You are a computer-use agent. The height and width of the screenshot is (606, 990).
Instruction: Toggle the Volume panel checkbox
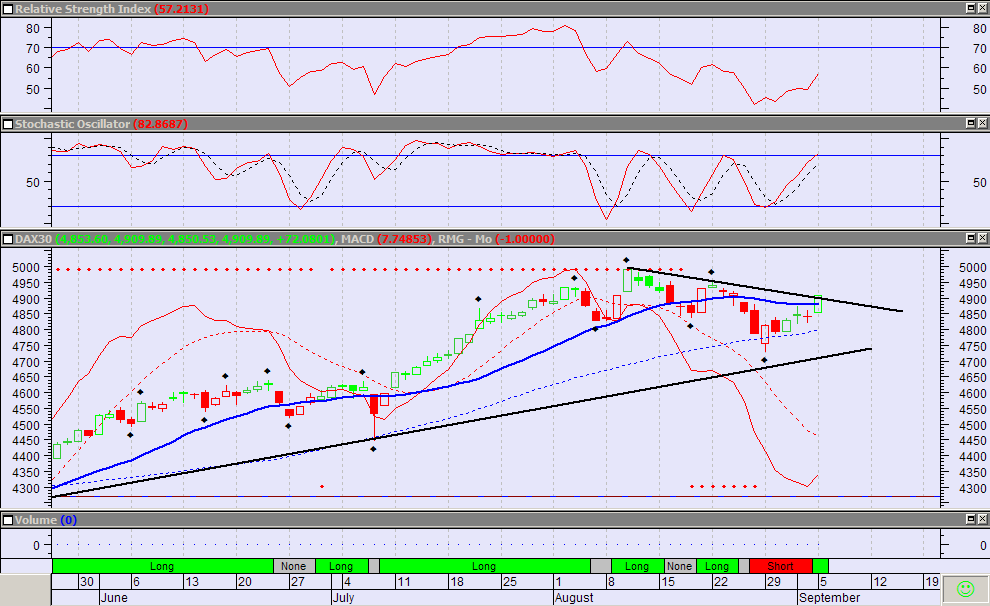pos(8,520)
